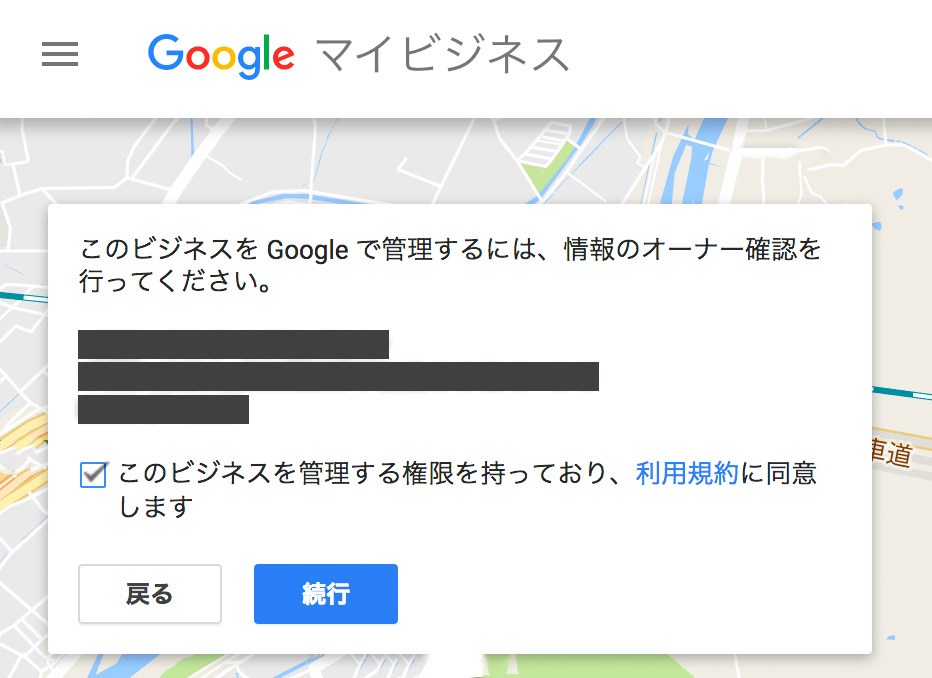
Task: Click the マイビジネス header title
Action: pos(442,55)
